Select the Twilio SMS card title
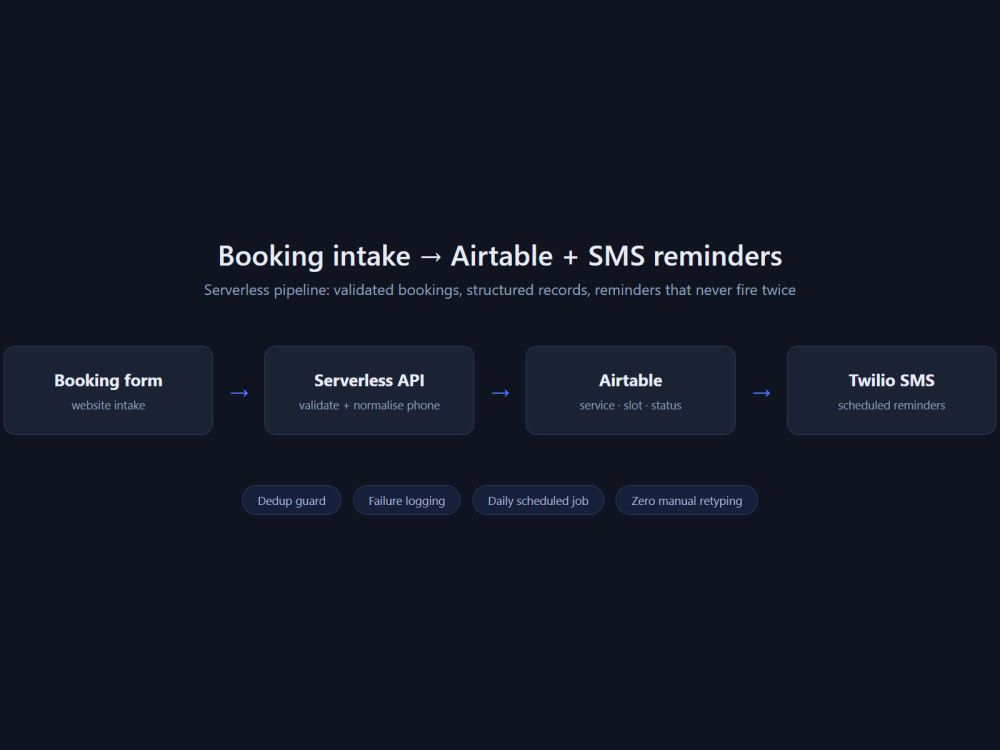Viewport: 1000px width, 750px height. click(x=892, y=381)
